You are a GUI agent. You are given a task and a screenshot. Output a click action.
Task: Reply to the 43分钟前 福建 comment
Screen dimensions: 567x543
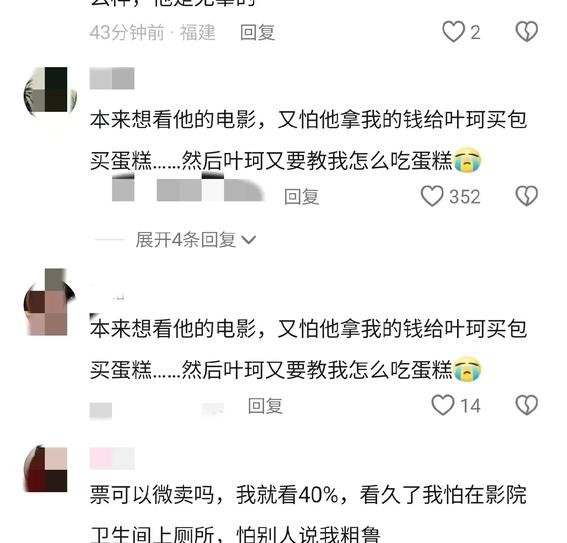(257, 33)
